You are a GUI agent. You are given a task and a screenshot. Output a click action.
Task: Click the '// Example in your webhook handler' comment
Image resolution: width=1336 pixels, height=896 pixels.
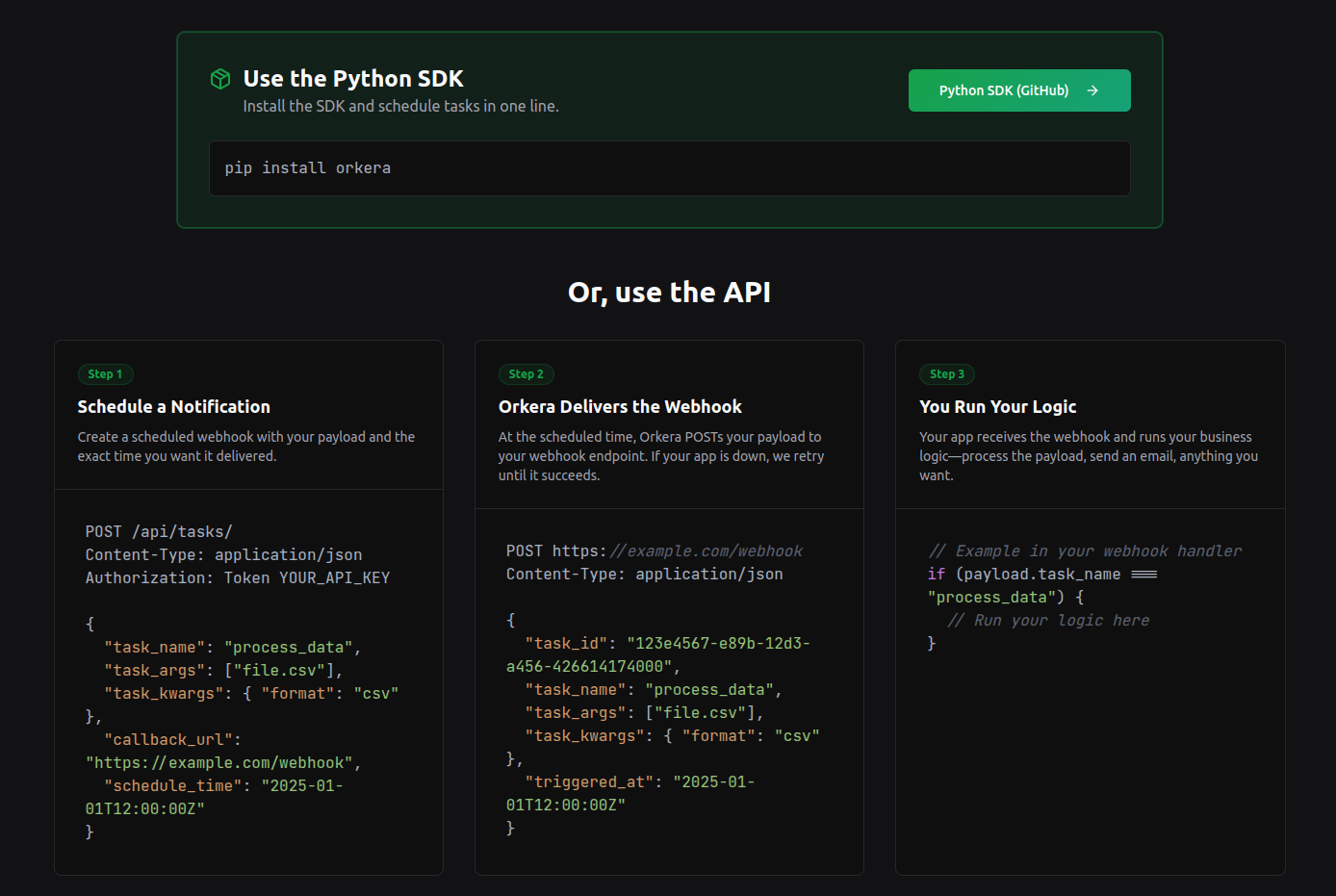click(1085, 551)
